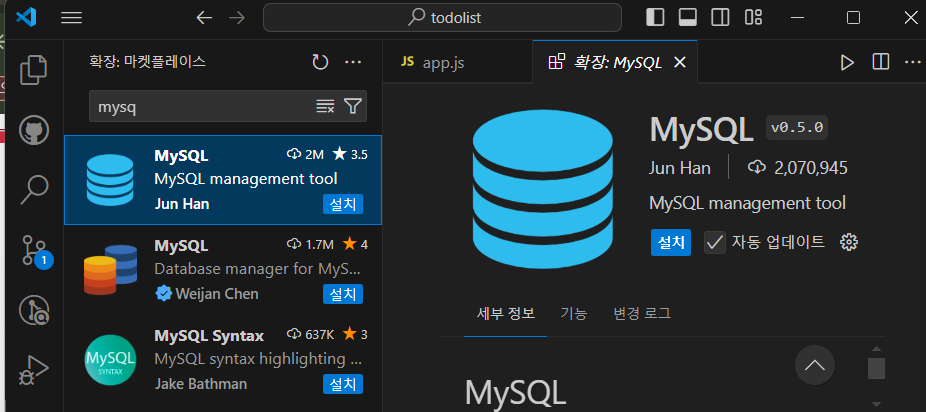926x412 pixels.
Task: Click the Jun Han publisher link
Action: coord(680,168)
